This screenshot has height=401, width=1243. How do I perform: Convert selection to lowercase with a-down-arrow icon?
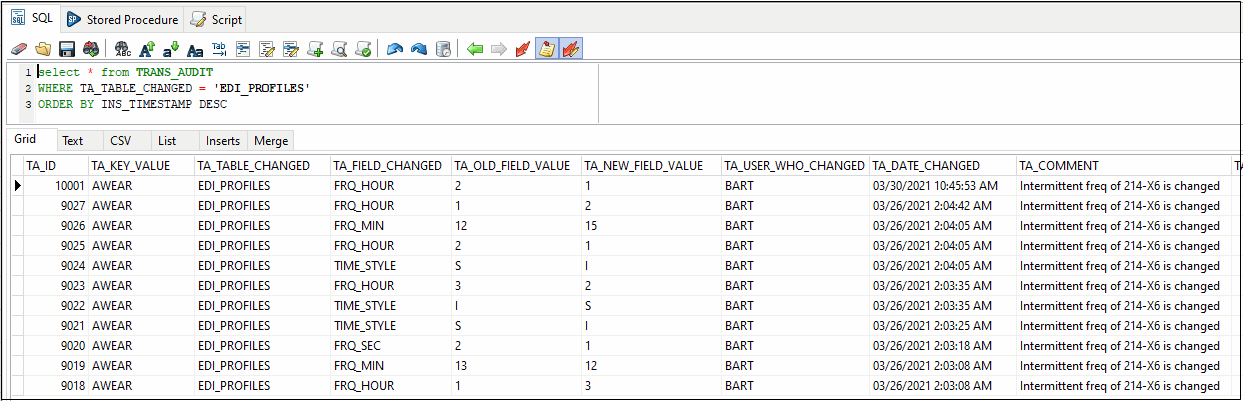[x=171, y=49]
